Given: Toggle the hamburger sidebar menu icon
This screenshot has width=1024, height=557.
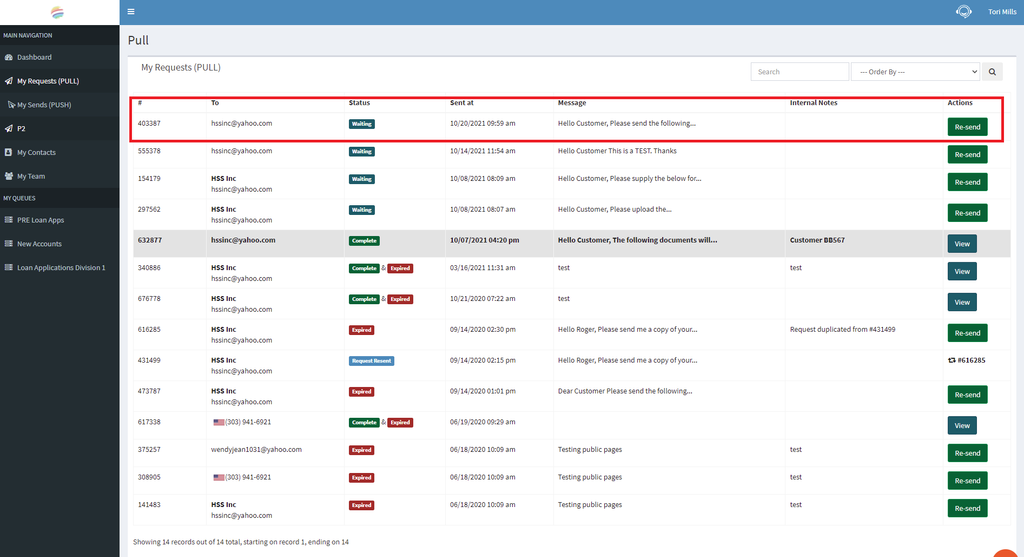Looking at the screenshot, I should pyautogui.click(x=131, y=12).
